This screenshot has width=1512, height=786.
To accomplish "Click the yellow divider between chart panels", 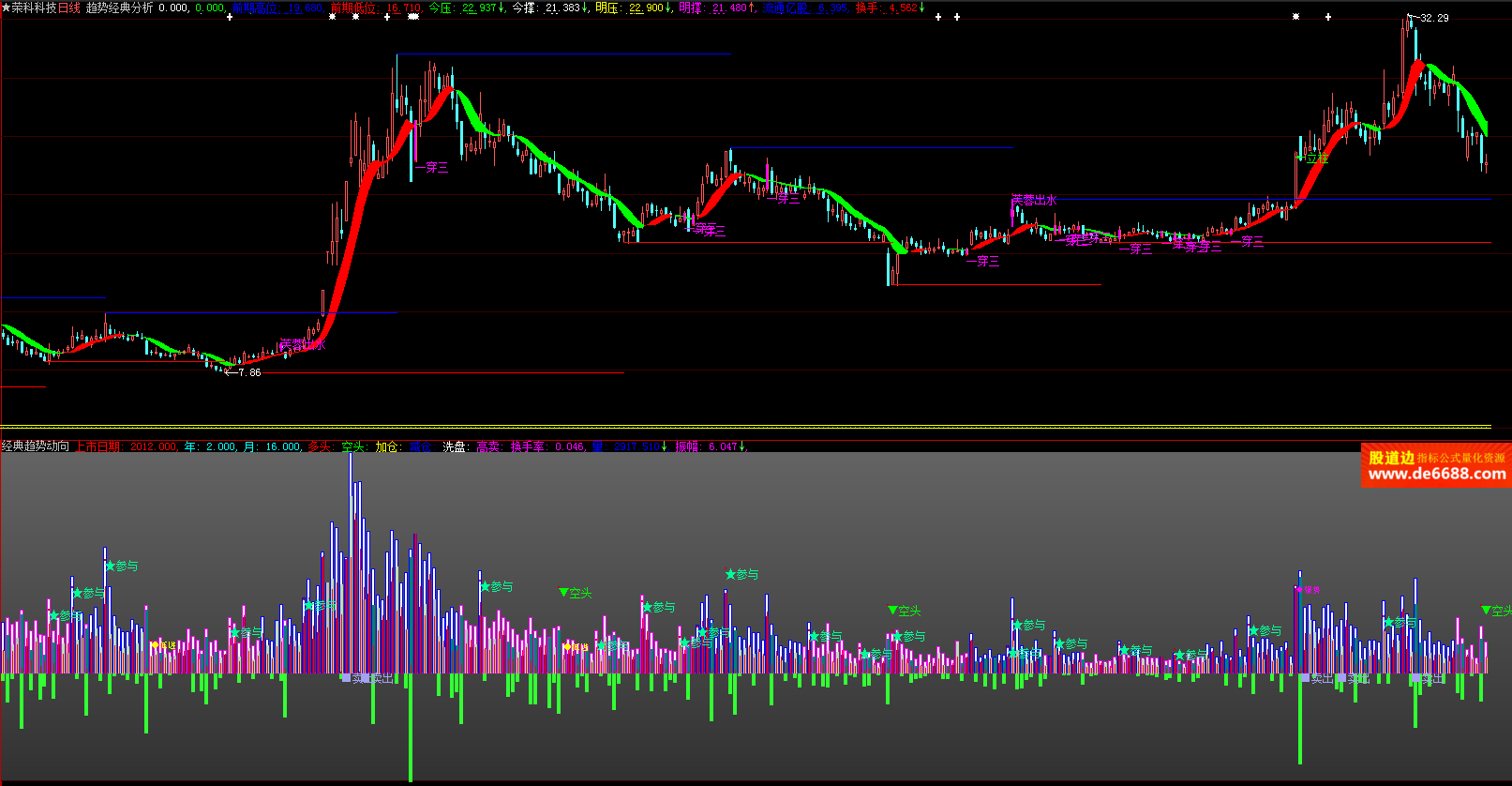I will (x=750, y=428).
